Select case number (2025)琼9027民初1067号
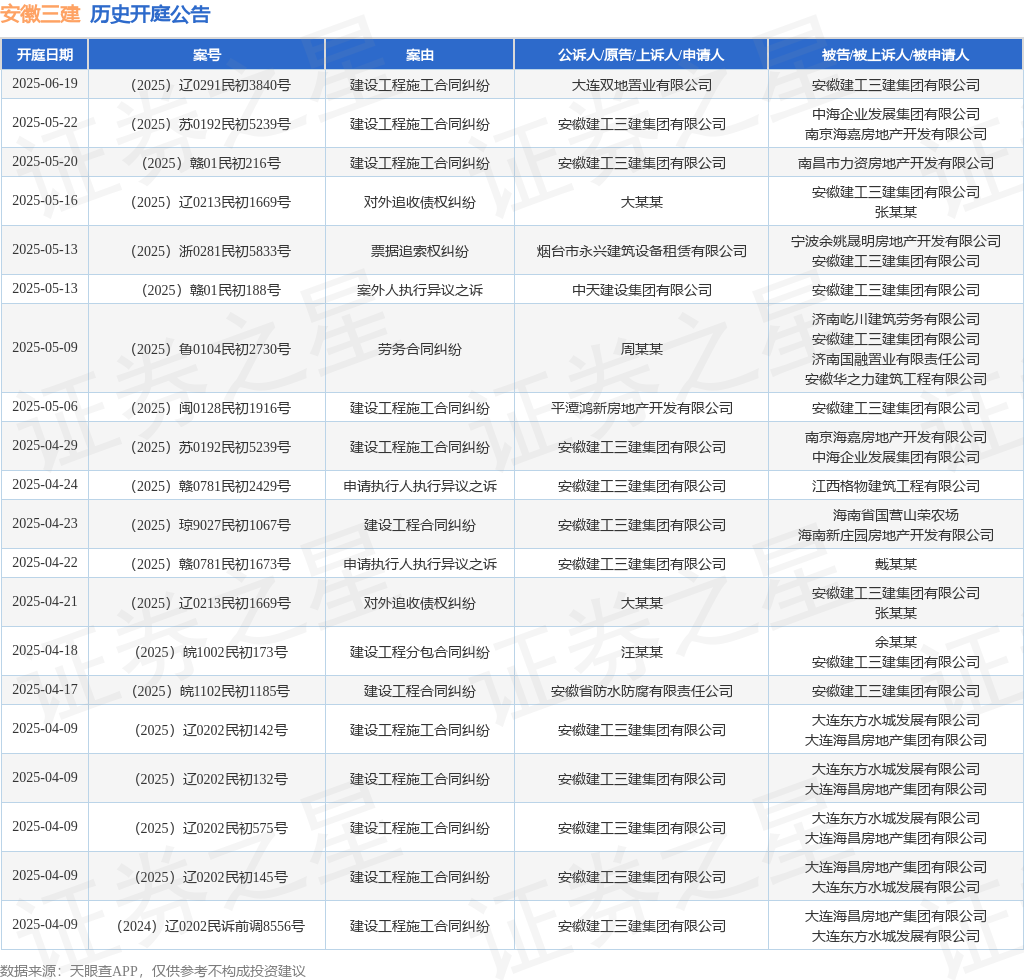The width and height of the screenshot is (1024, 980). (210, 525)
